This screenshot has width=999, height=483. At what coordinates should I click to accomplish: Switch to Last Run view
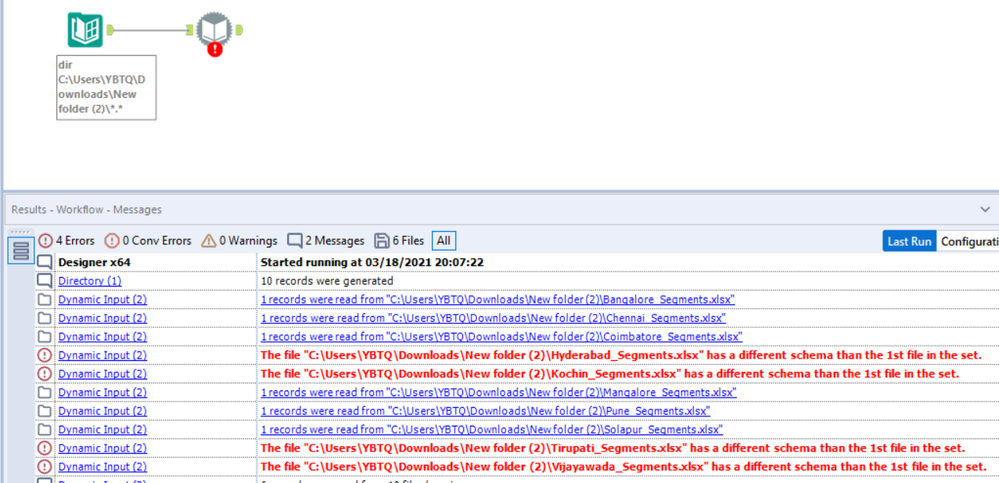[909, 242]
